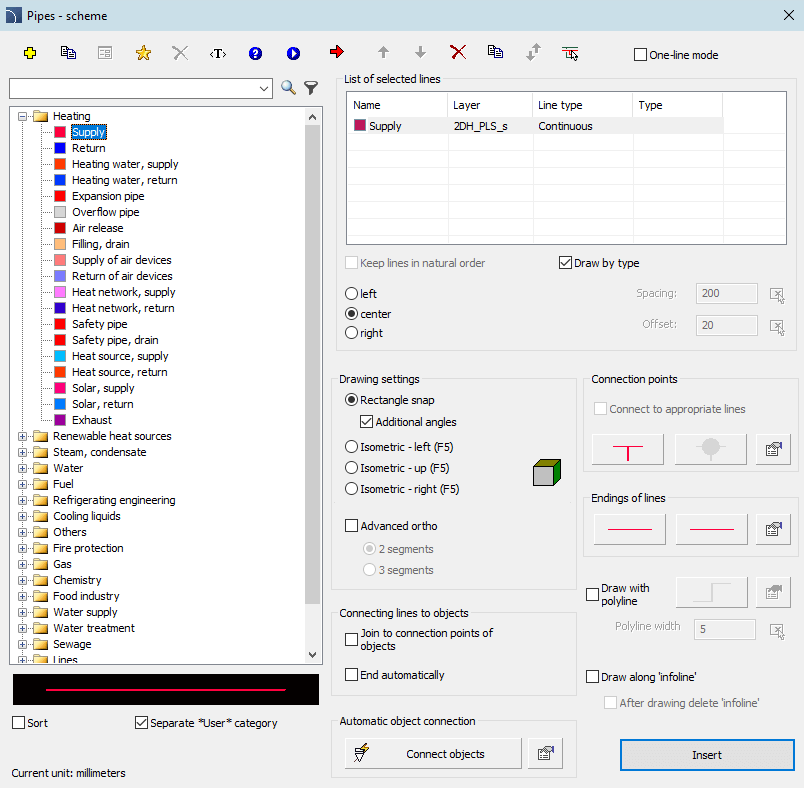
Task: Collapse the Heating tree folder
Action: coord(22,116)
